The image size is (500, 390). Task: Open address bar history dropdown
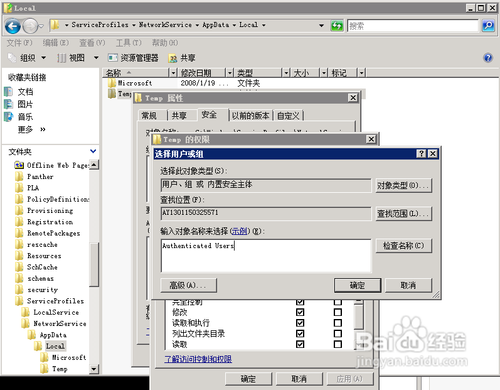321,25
